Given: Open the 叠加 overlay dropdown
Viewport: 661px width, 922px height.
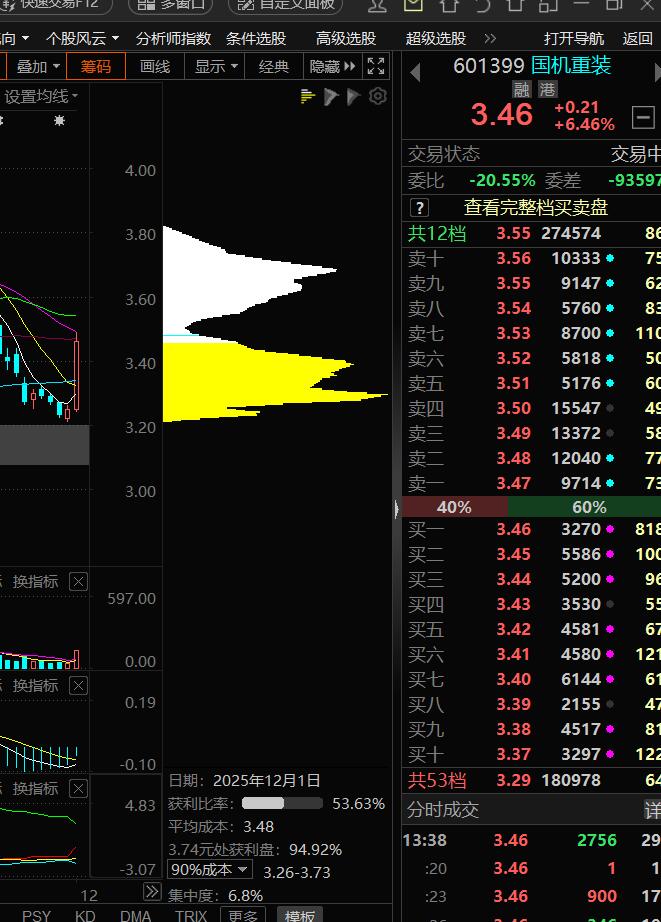Looking at the screenshot, I should (37, 66).
